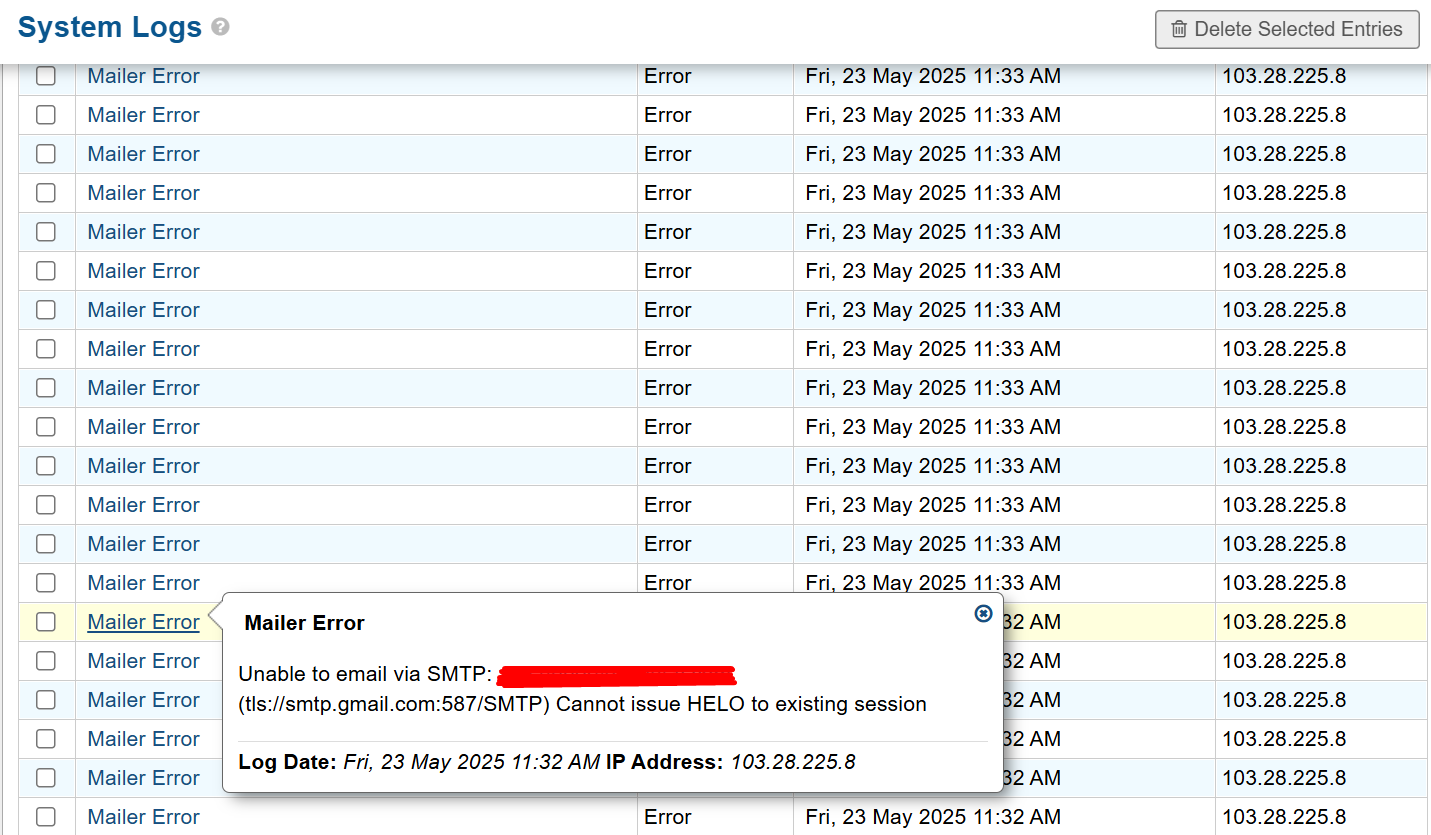The height and width of the screenshot is (835, 1431).
Task: Open the underlined Mailer Error link in highlighted row
Action: (x=143, y=622)
